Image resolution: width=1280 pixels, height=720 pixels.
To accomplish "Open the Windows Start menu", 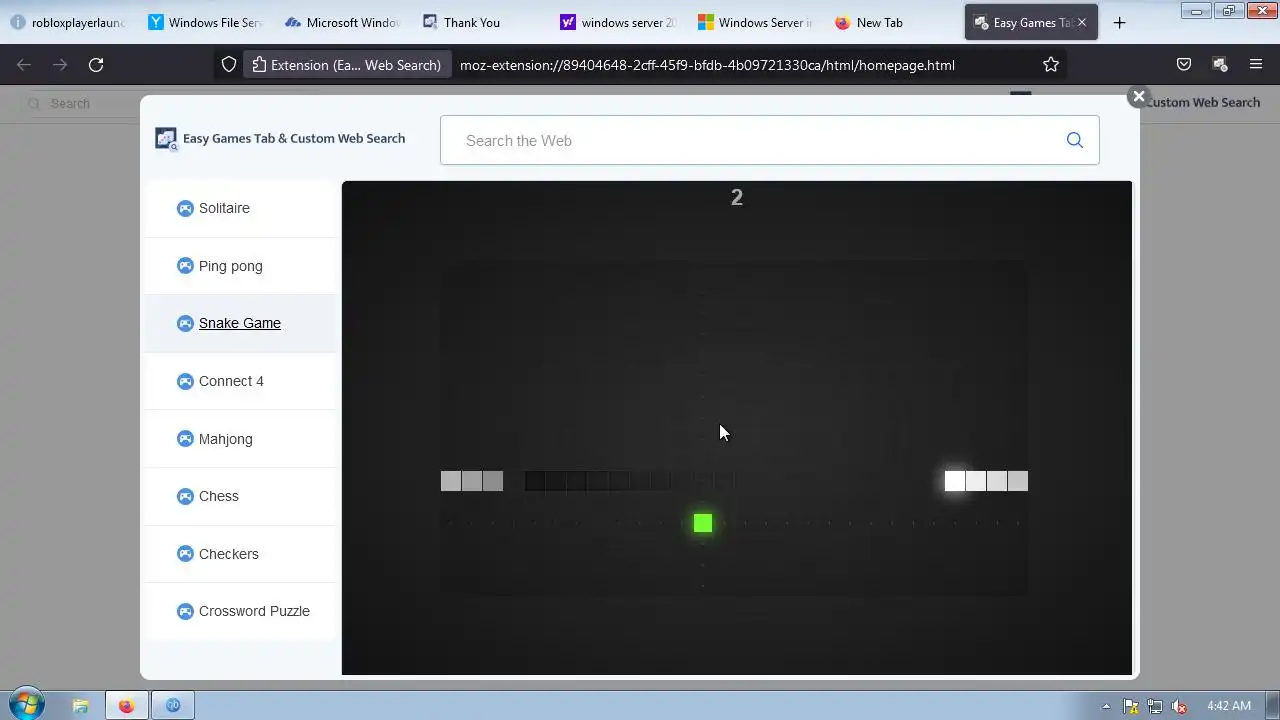I will (25, 704).
